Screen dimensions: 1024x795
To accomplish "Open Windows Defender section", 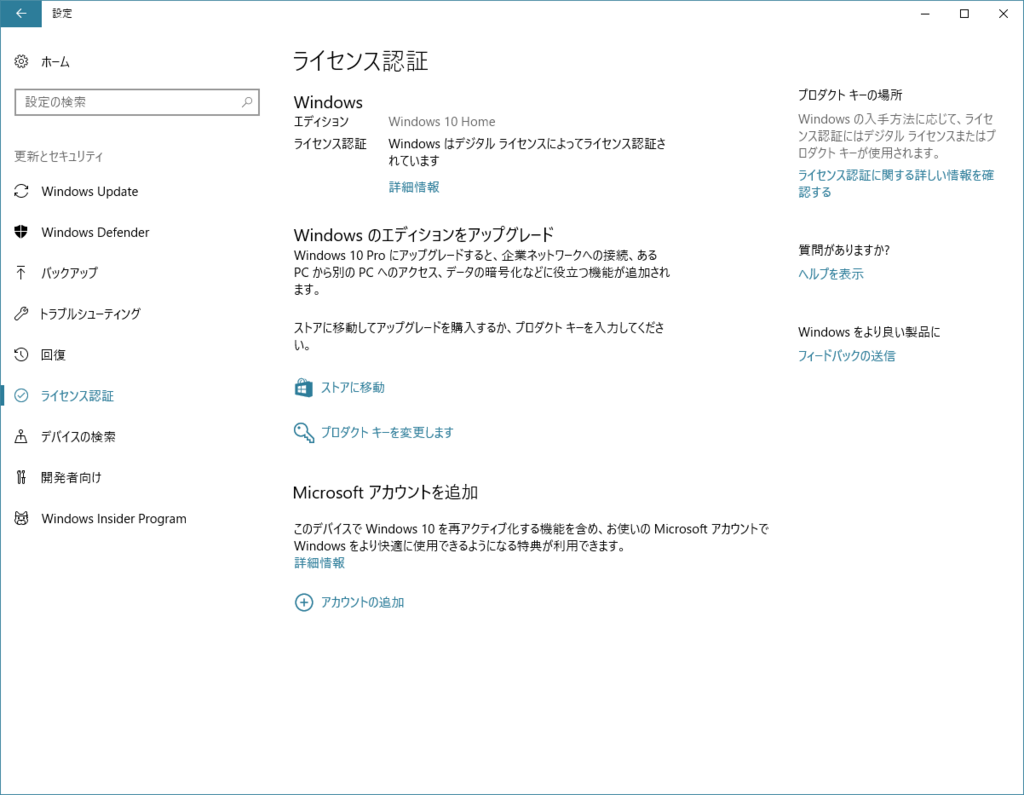I will coord(95,232).
